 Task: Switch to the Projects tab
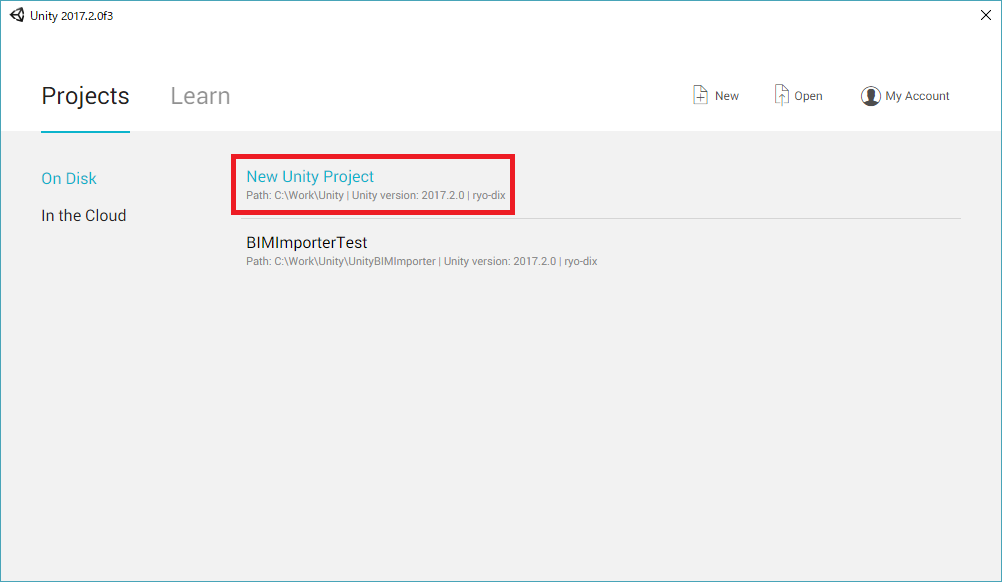click(x=85, y=96)
